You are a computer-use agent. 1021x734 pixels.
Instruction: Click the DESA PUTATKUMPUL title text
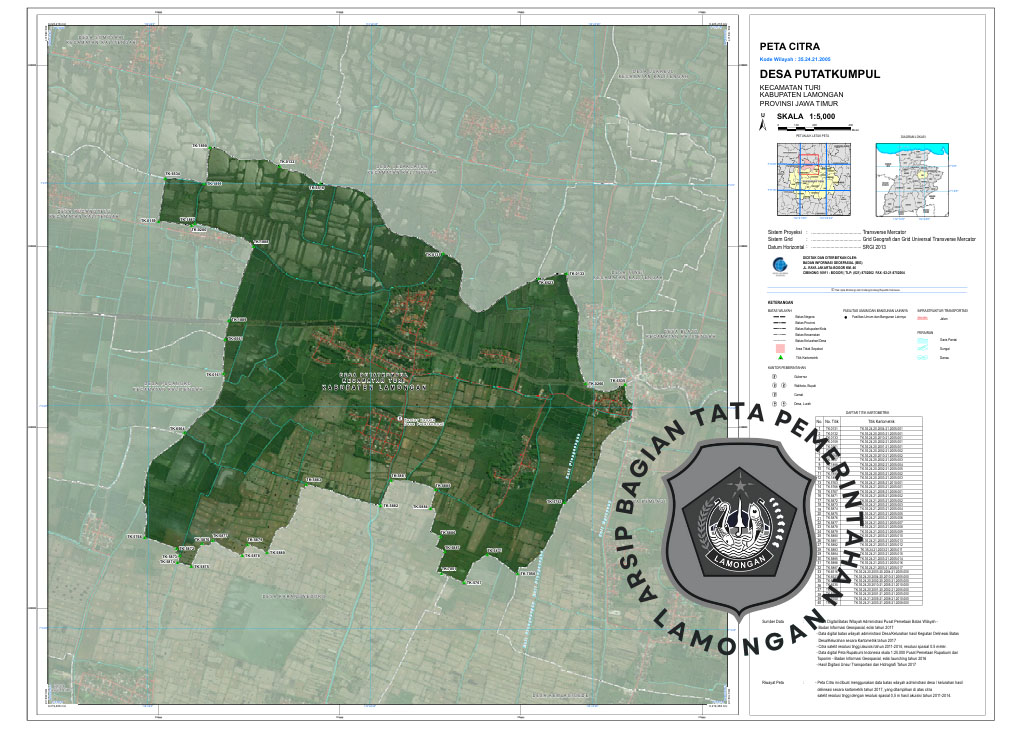click(819, 75)
